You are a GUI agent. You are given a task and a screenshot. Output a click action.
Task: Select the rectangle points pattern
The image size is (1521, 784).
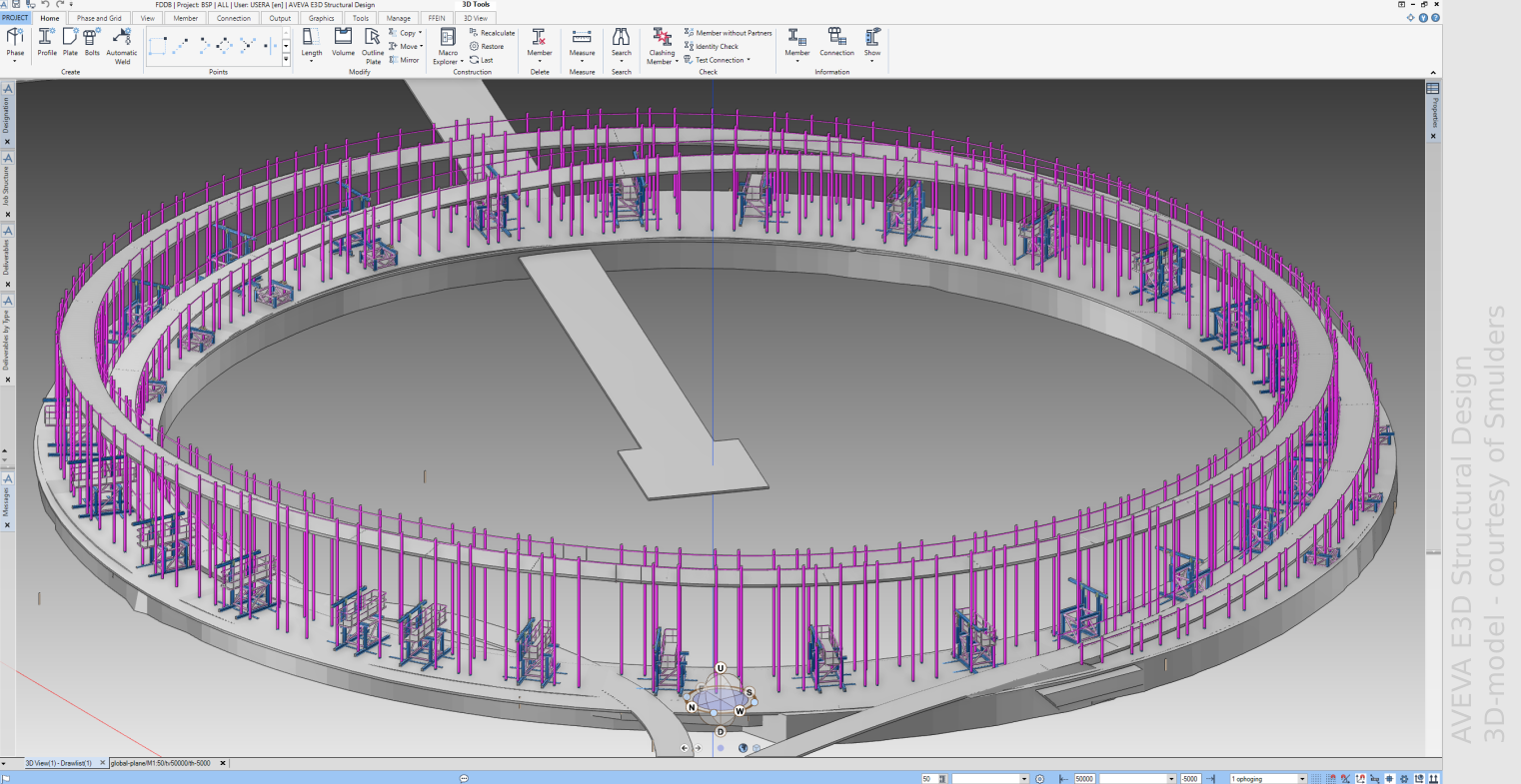click(x=158, y=46)
